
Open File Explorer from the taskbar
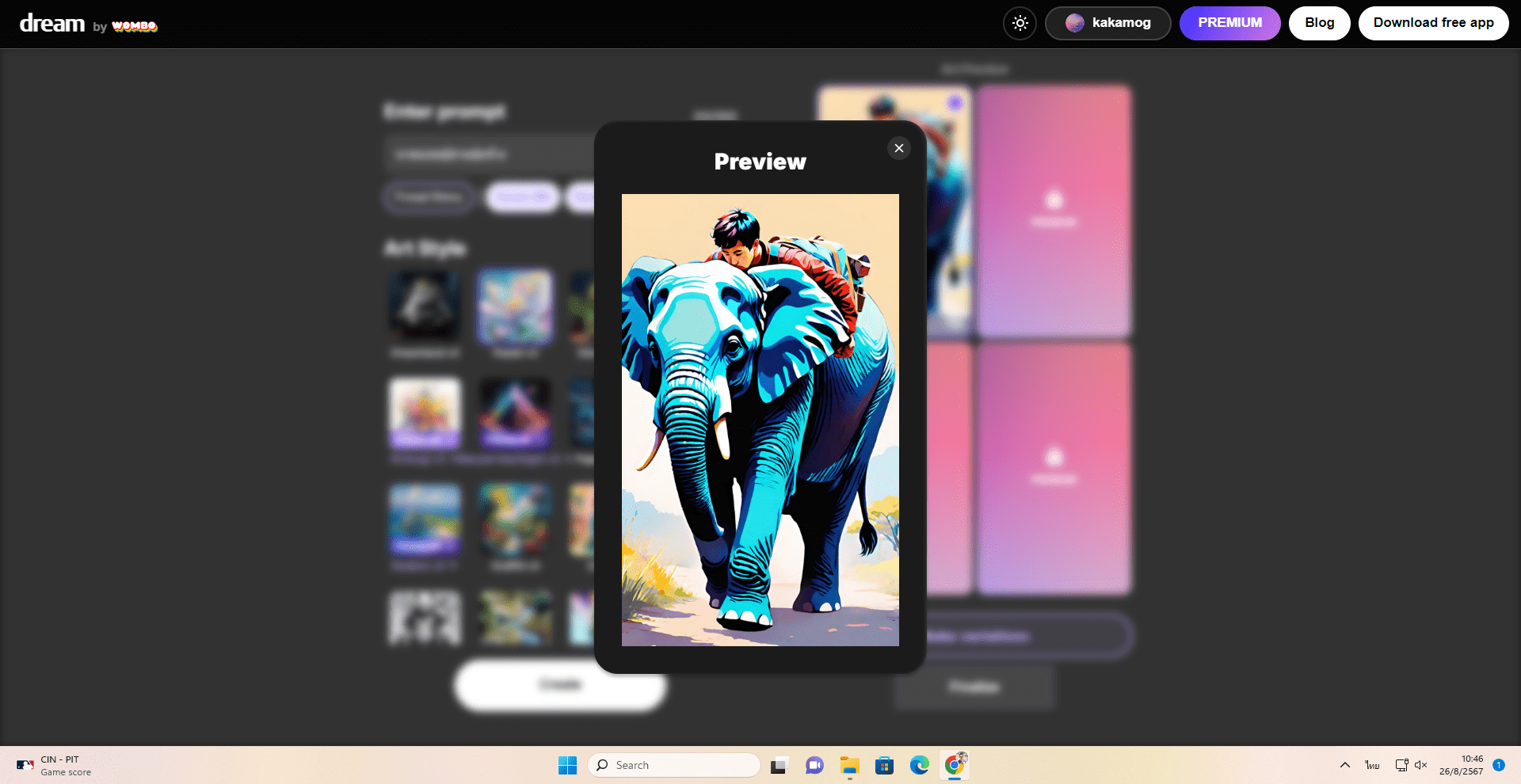(850, 765)
